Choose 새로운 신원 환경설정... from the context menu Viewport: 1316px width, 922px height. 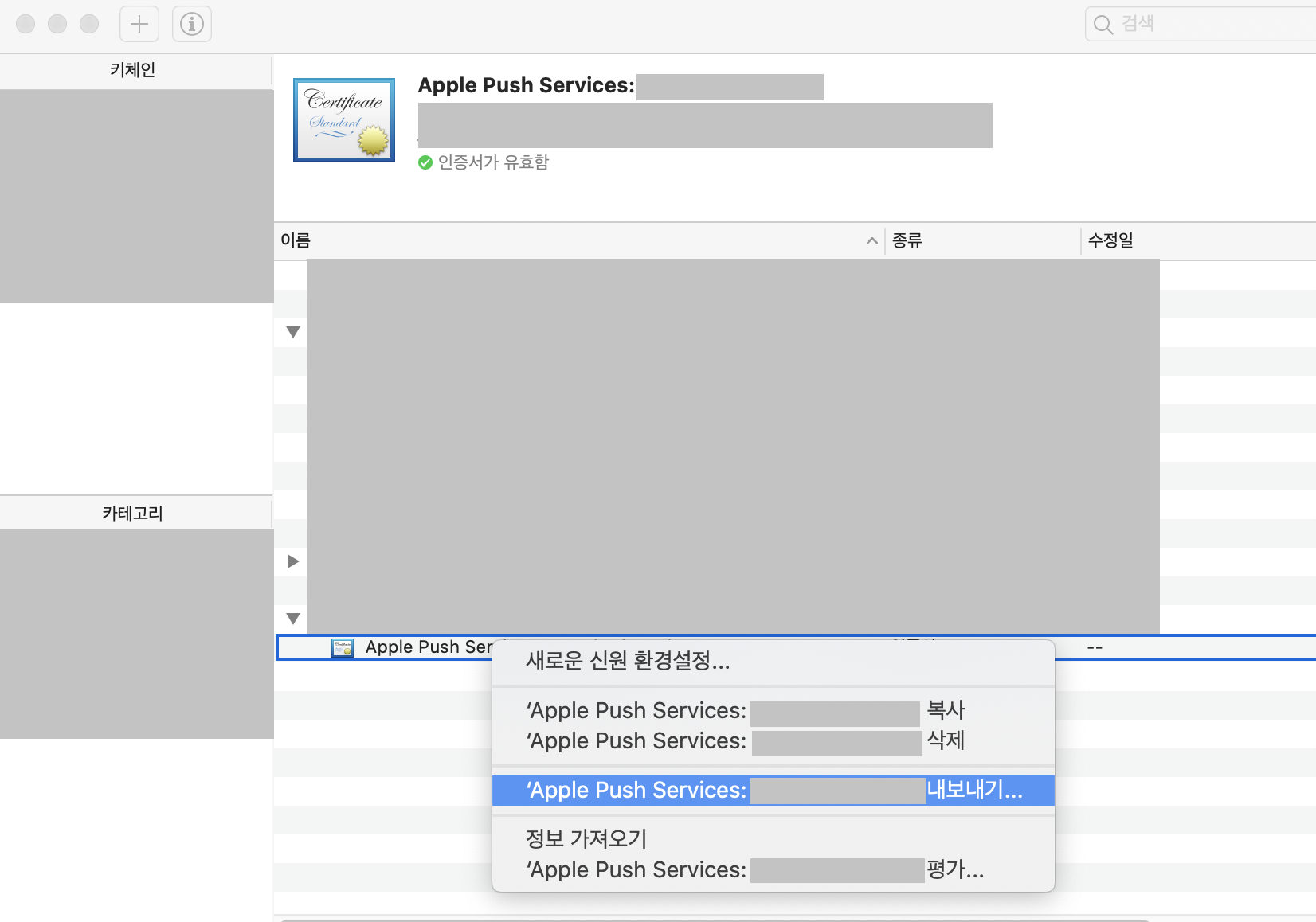773,661
